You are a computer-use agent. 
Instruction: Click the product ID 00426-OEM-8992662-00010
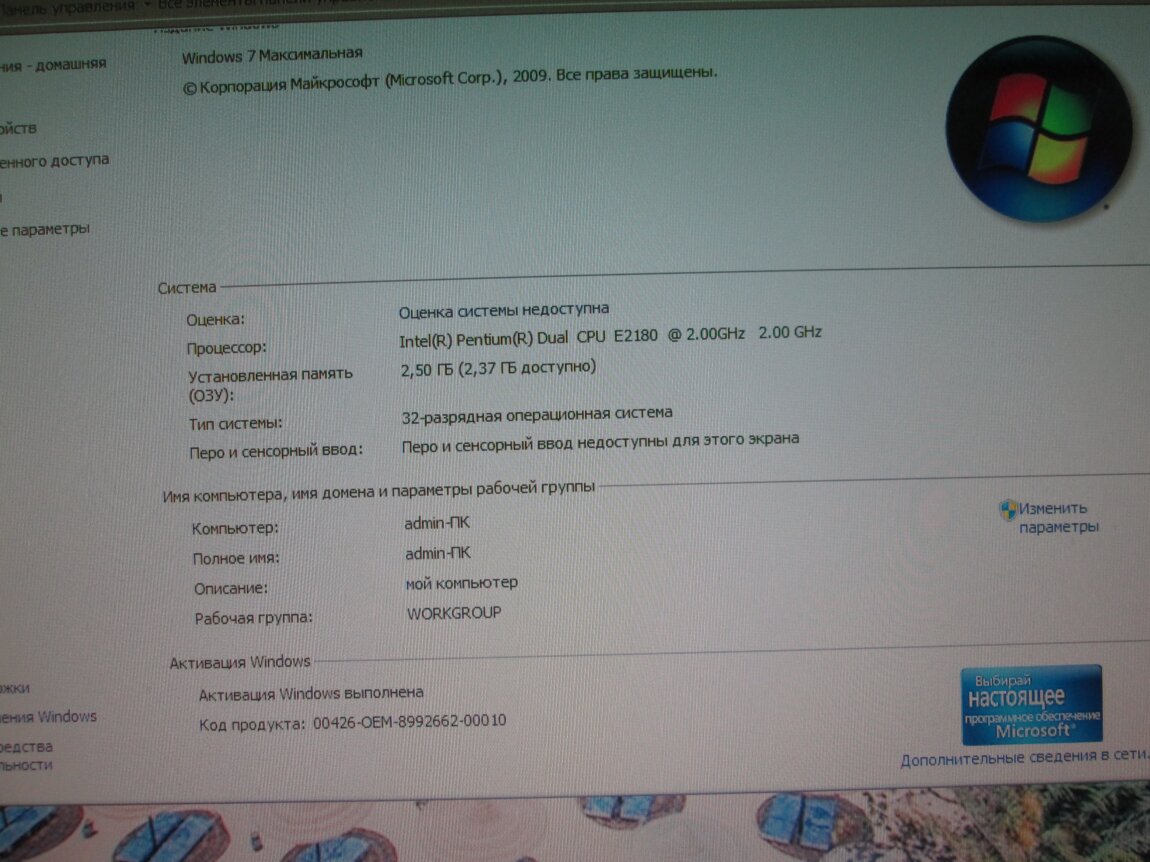(x=409, y=721)
